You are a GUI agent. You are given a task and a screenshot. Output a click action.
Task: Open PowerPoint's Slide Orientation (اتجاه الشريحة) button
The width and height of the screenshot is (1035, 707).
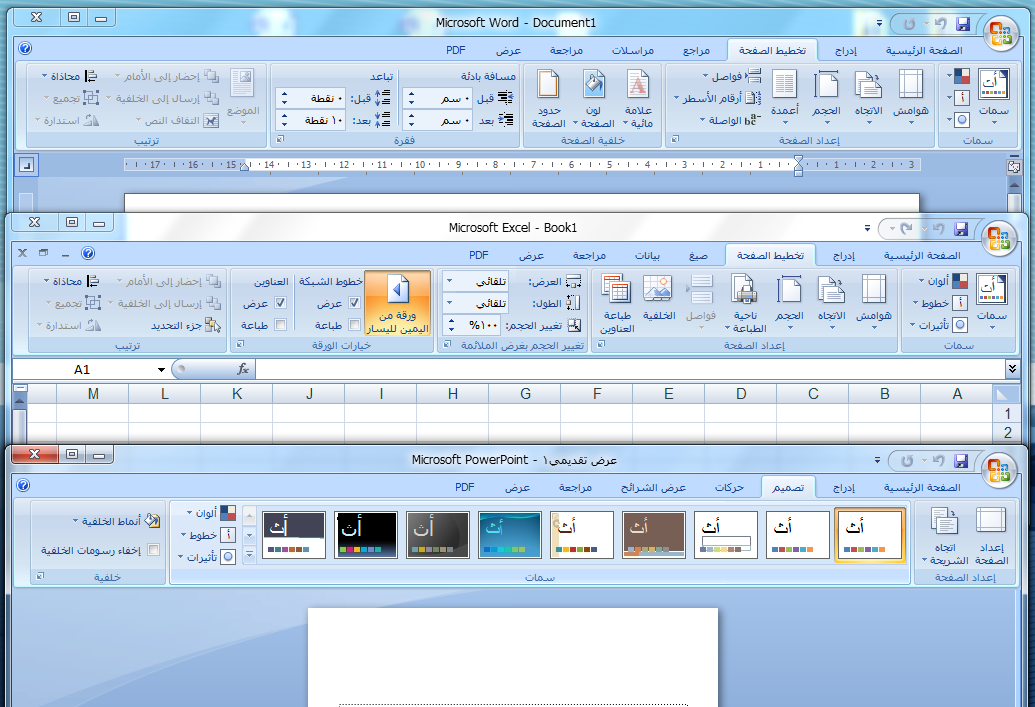(945, 536)
